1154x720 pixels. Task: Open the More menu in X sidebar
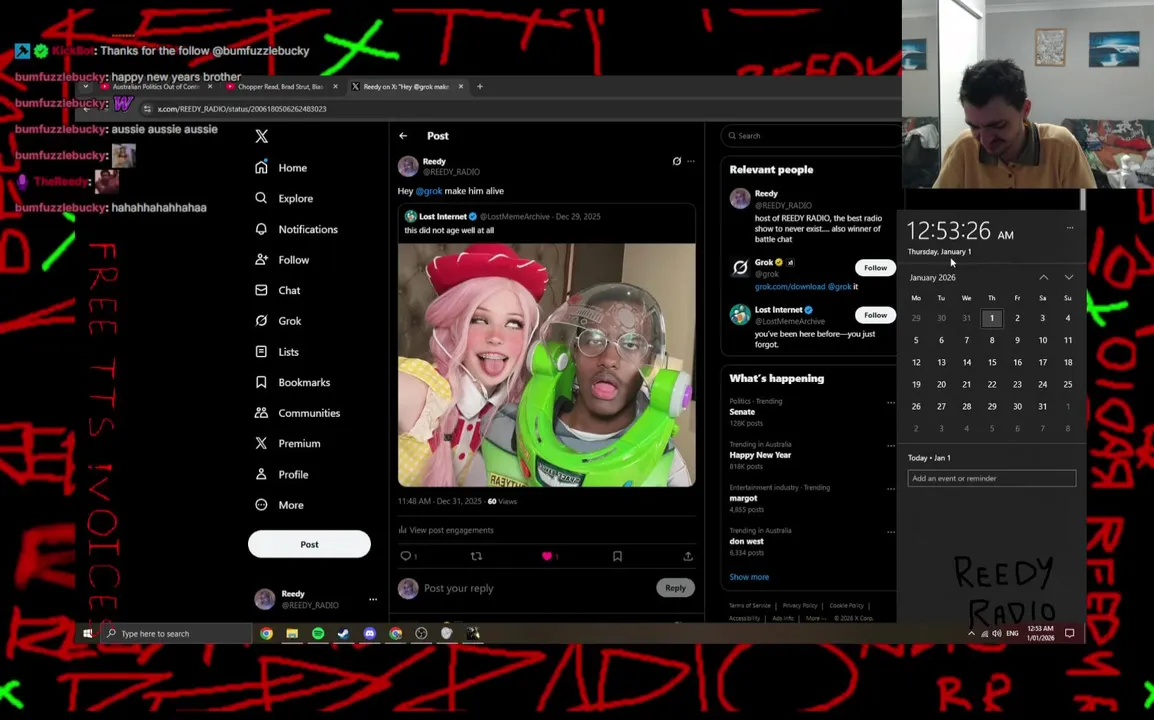pos(279,505)
